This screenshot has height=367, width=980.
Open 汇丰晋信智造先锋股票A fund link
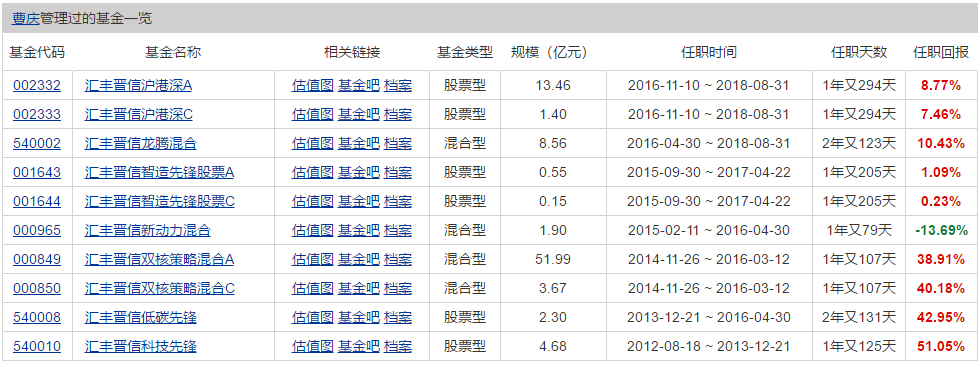tap(159, 173)
